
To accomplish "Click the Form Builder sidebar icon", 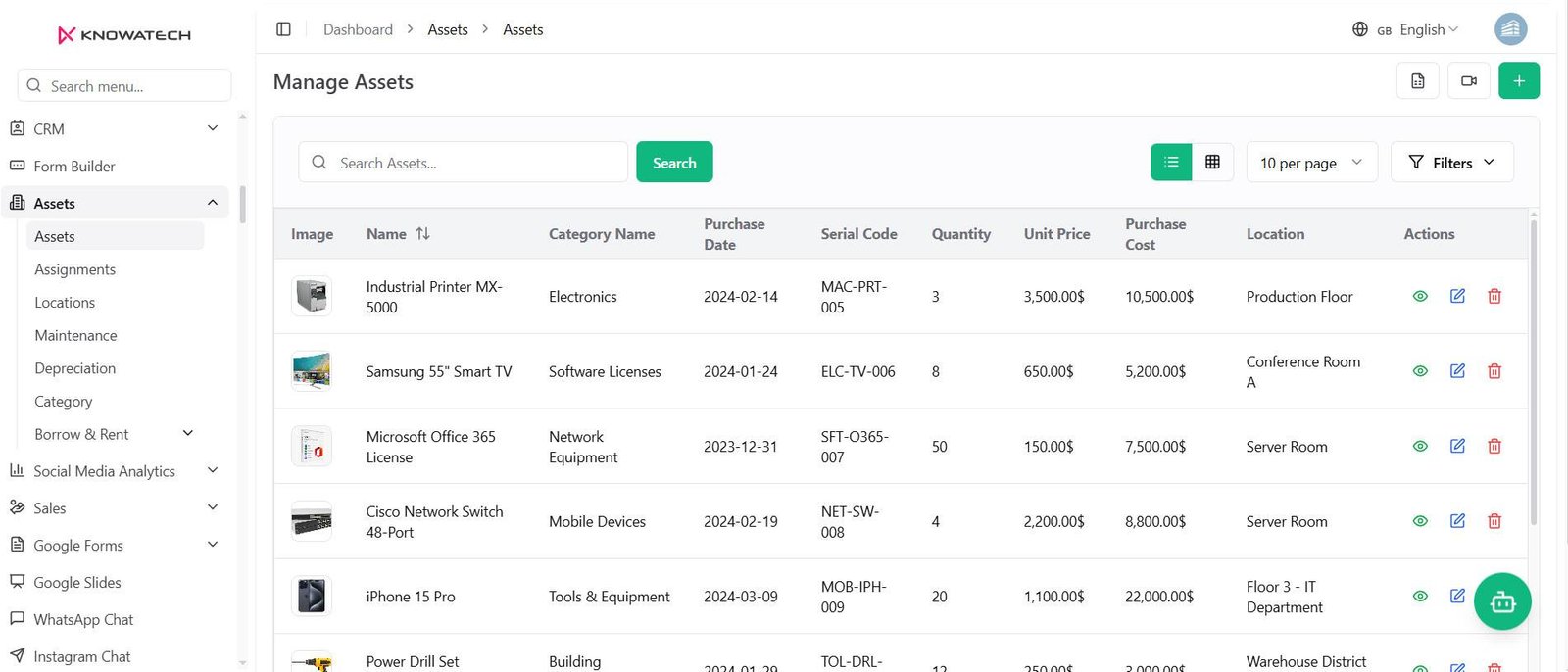I will [17, 166].
